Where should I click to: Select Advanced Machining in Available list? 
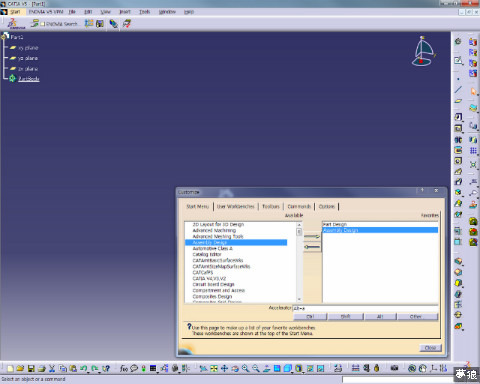point(214,230)
